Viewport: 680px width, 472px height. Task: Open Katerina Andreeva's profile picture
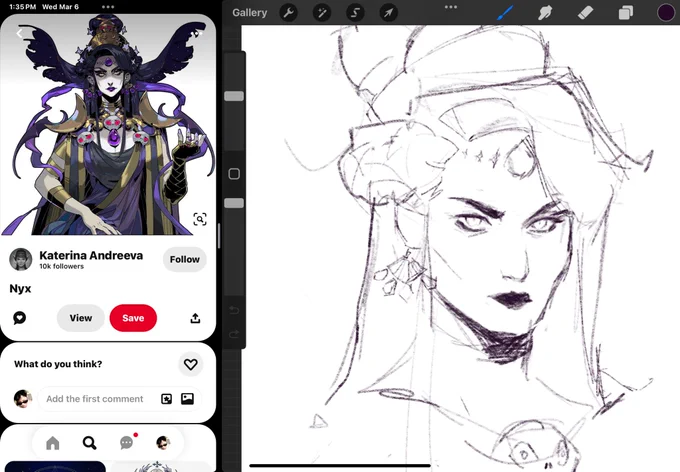click(20, 259)
